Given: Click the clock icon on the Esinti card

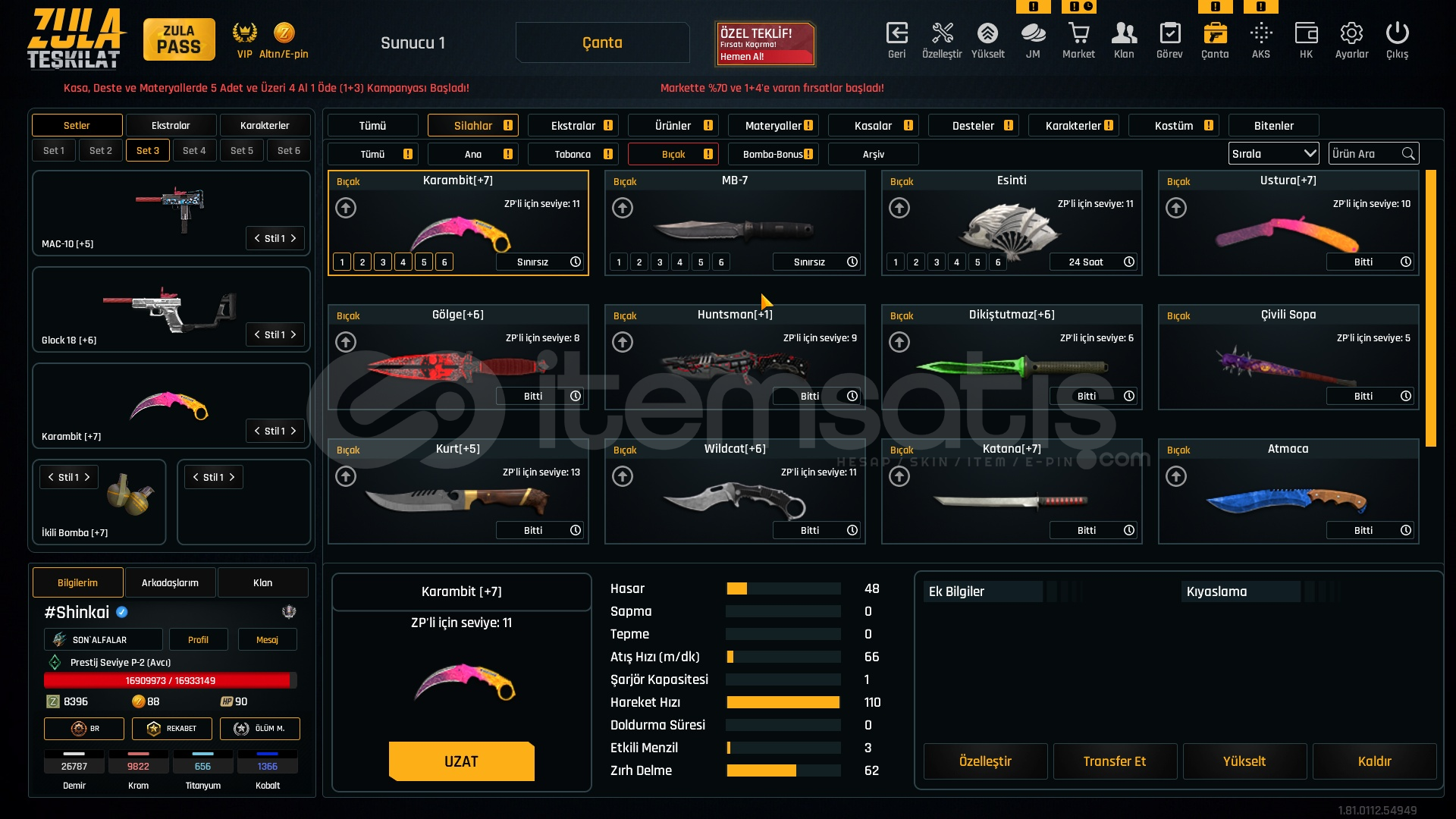Looking at the screenshot, I should click(1129, 262).
